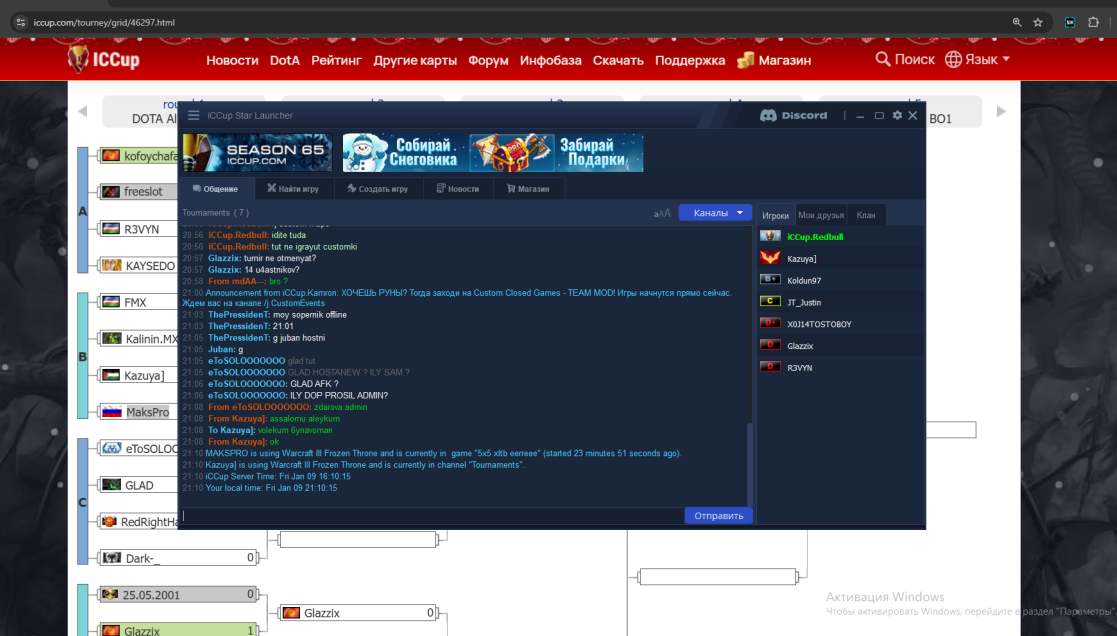Click the browser address bar URL
1117x636 pixels.
click(x=104, y=22)
